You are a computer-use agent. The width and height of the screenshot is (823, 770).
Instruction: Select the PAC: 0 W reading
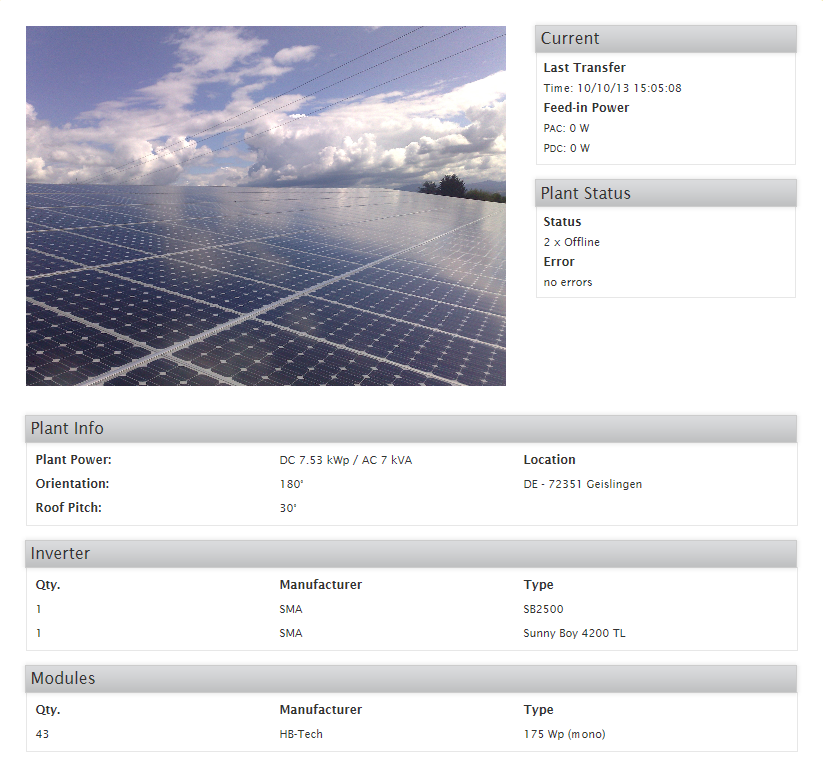point(566,128)
